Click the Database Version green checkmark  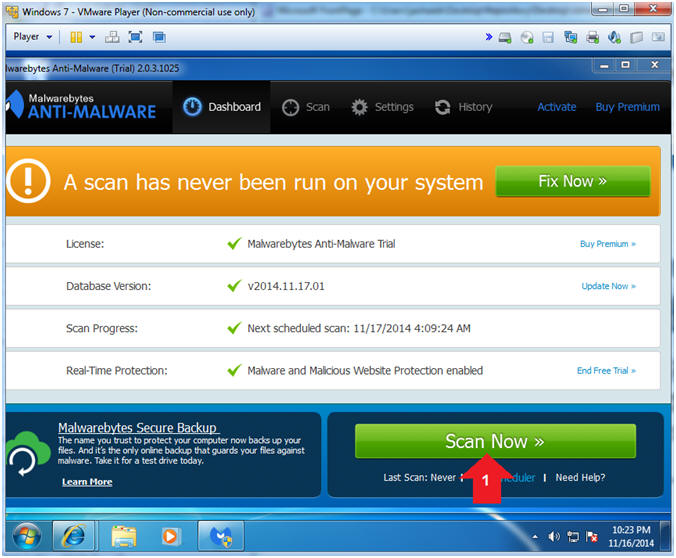click(x=234, y=285)
